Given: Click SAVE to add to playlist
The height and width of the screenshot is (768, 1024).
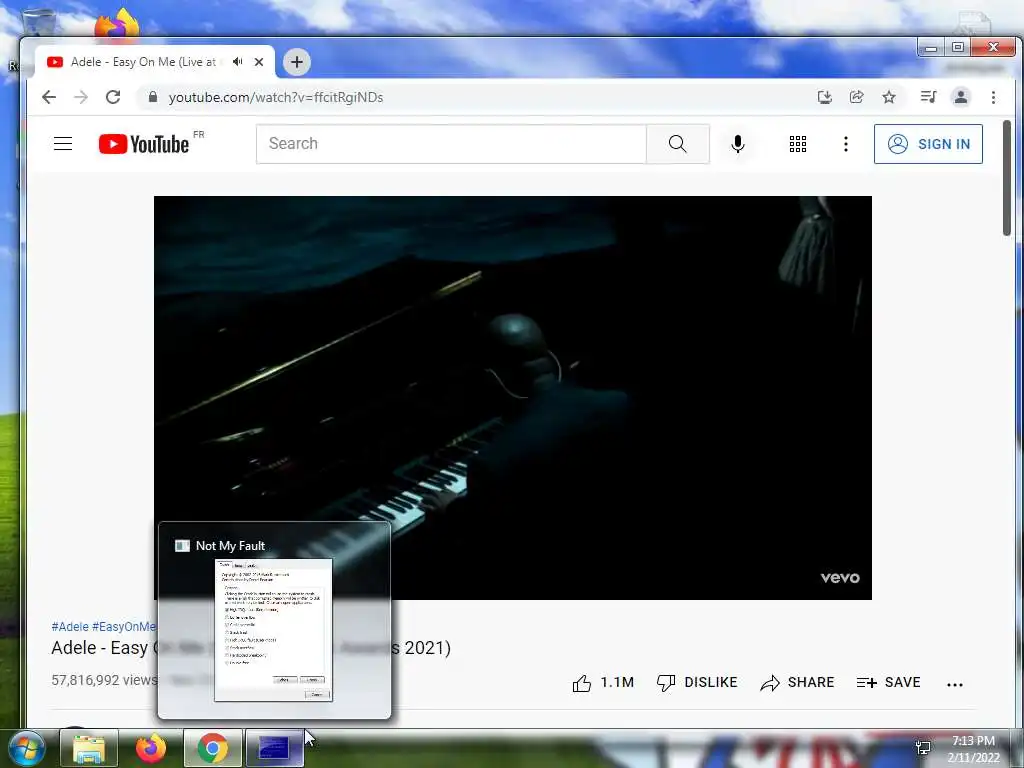Looking at the screenshot, I should [889, 682].
